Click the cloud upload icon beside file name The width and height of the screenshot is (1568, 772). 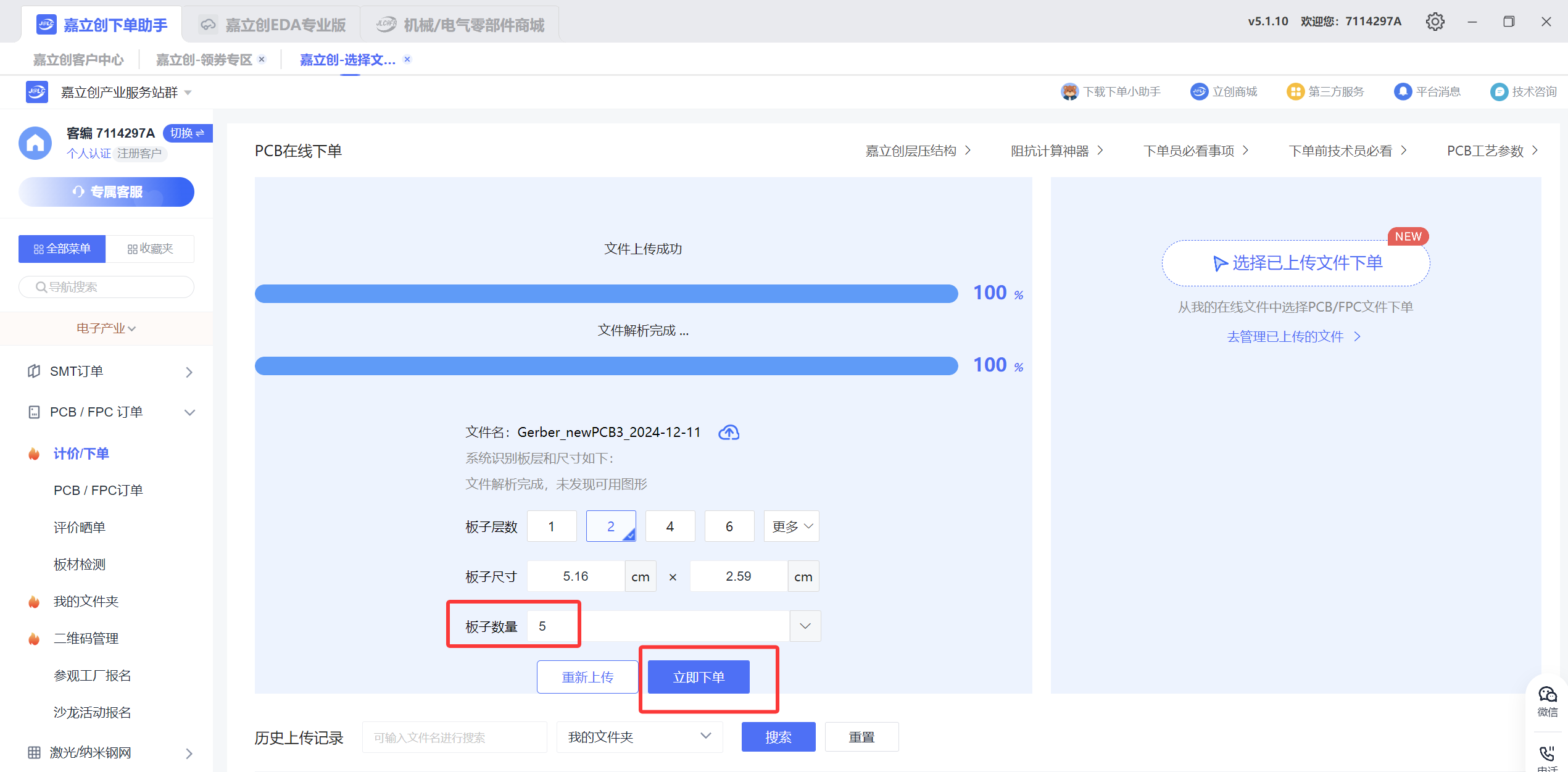(729, 433)
